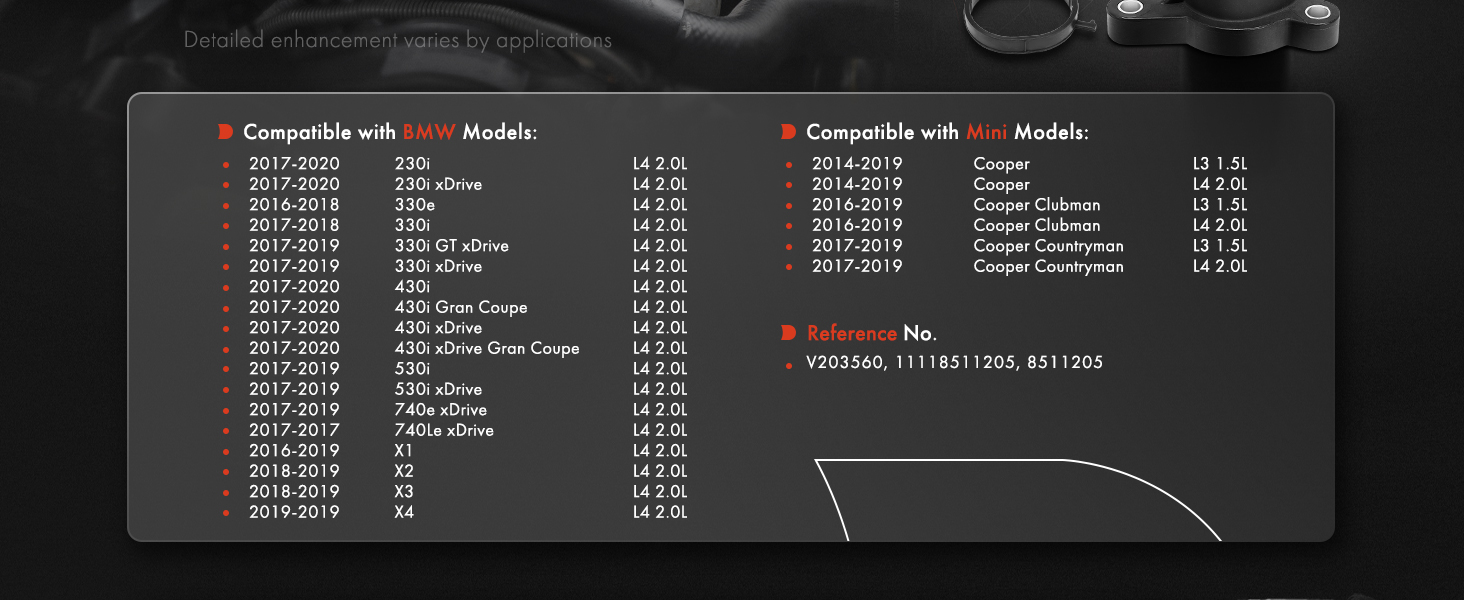Screen dimensions: 1464x600
Task: Select the "330i GT xDrive" model name
Action: click(452, 246)
